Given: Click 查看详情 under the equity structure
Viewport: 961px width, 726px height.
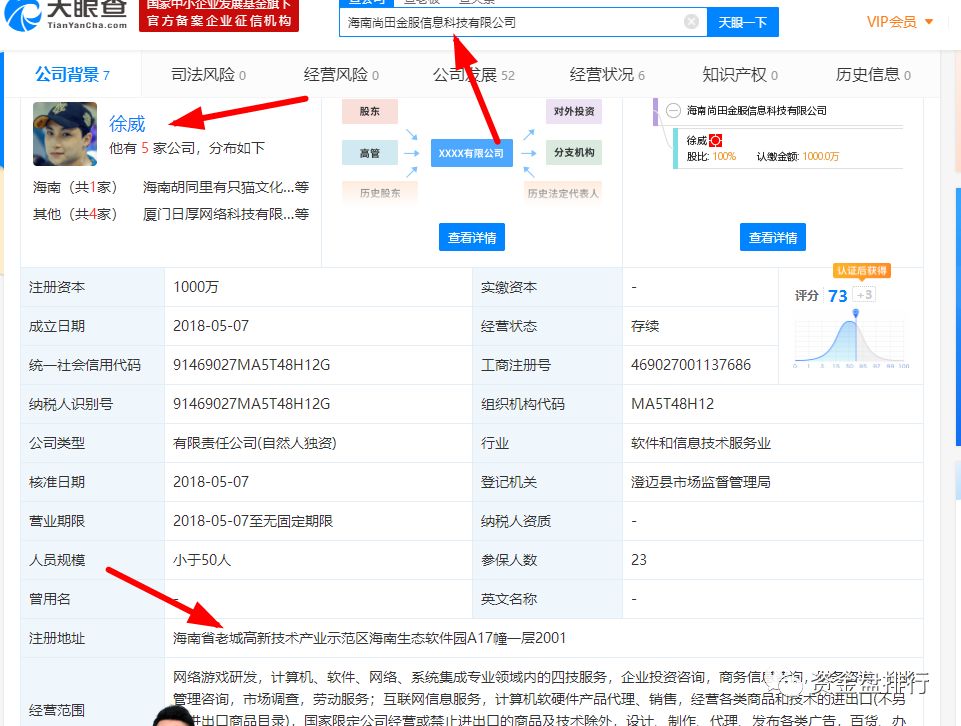Looking at the screenshot, I should (x=772, y=237).
